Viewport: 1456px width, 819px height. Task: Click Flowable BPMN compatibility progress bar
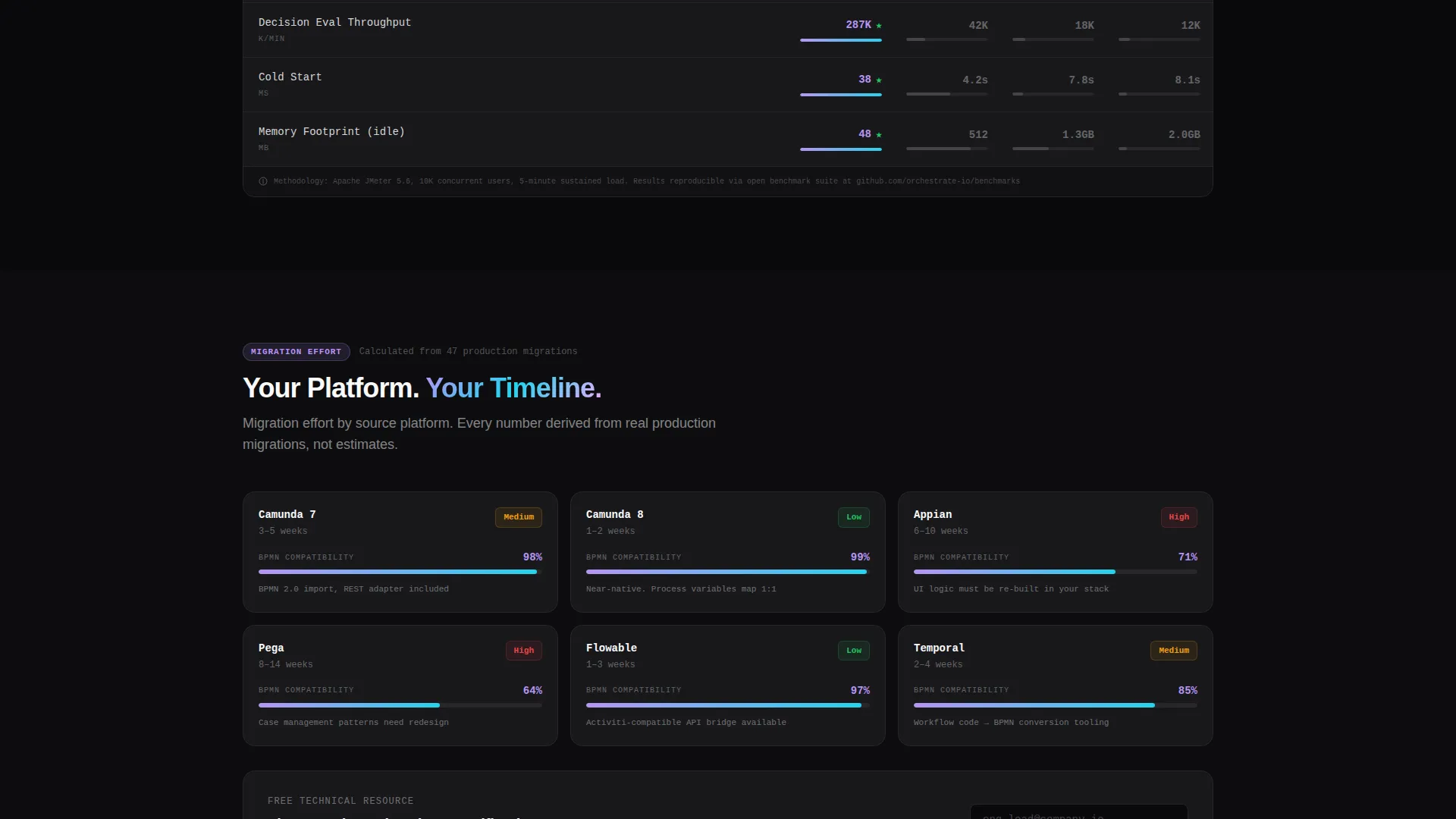tap(728, 705)
